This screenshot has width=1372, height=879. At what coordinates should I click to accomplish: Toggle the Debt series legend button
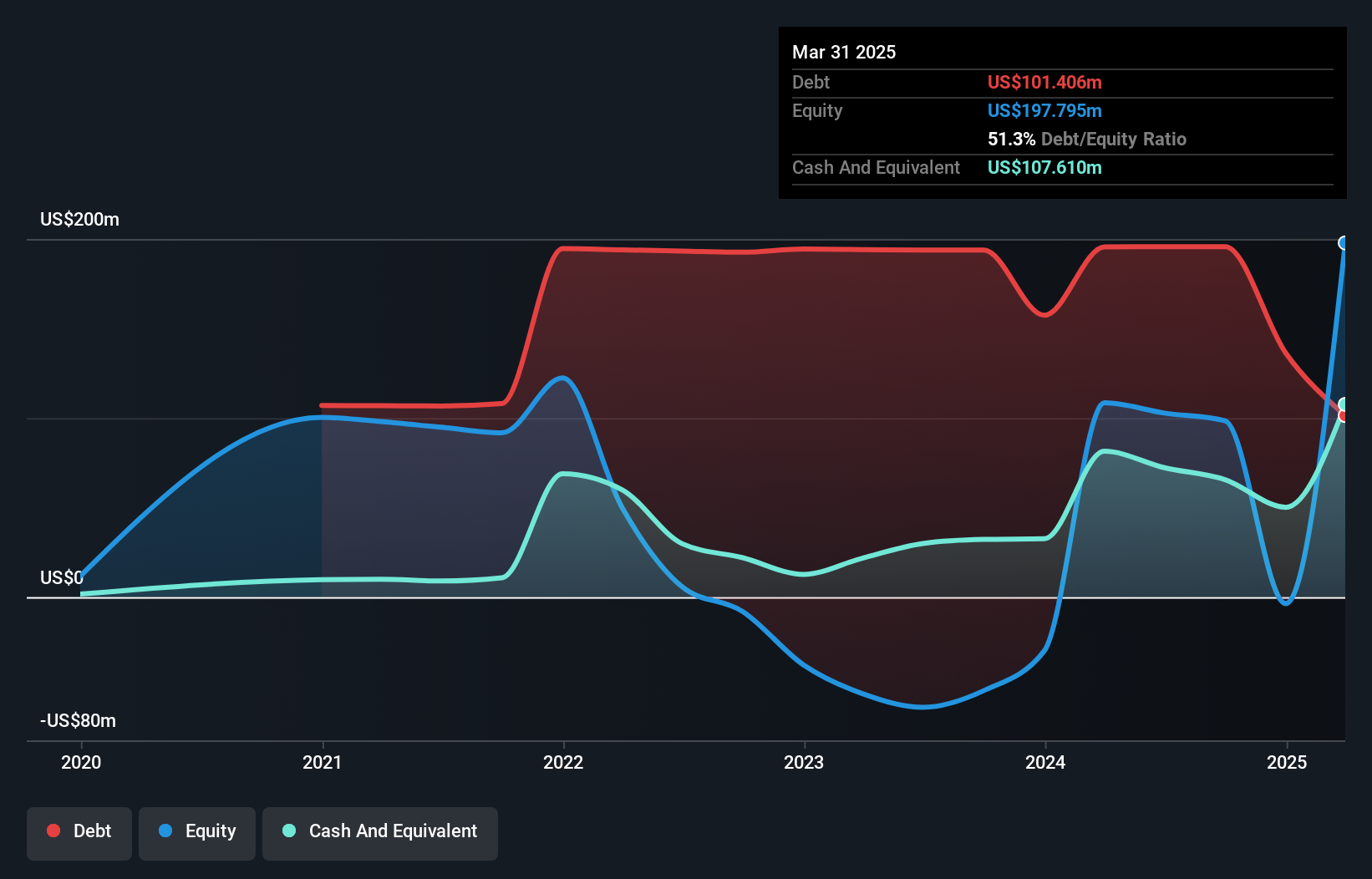point(79,833)
